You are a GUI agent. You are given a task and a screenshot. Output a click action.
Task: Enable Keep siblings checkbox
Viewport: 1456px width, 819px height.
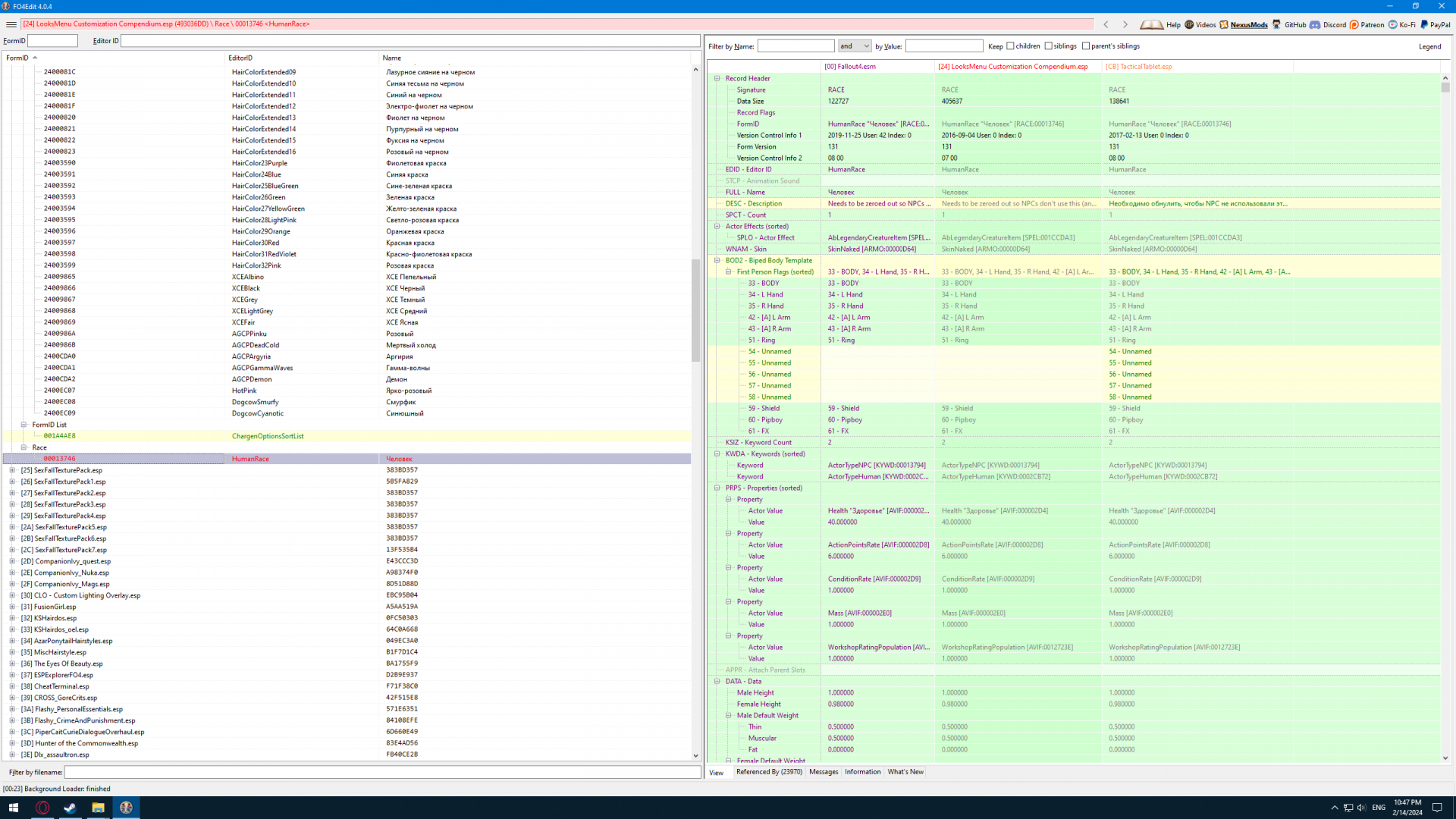1049,46
